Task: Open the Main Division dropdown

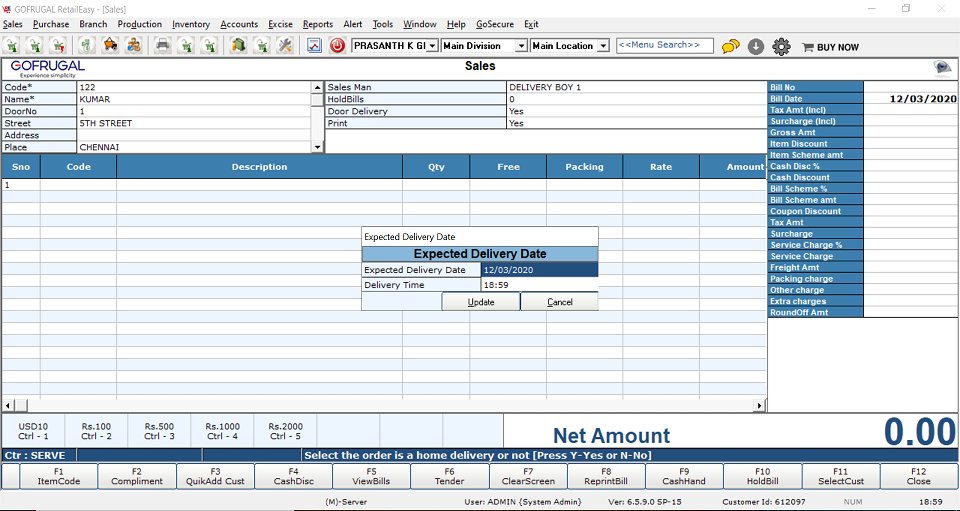Action: tap(521, 46)
